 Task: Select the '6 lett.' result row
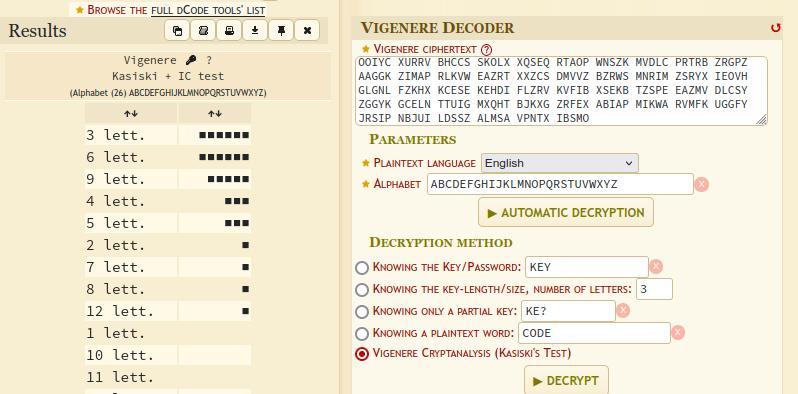(x=168, y=157)
